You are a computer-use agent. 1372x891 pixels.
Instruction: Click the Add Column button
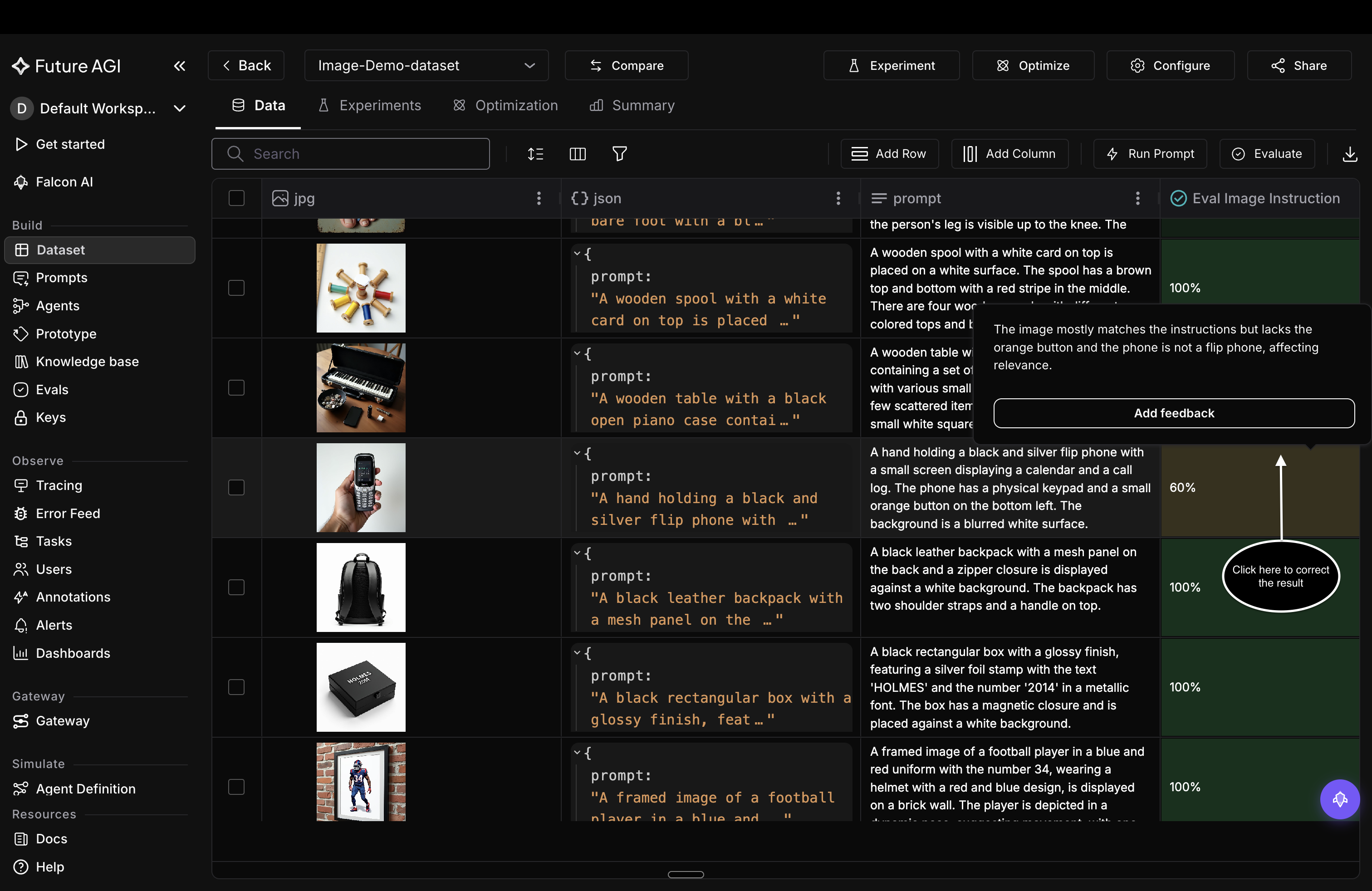(x=1009, y=154)
